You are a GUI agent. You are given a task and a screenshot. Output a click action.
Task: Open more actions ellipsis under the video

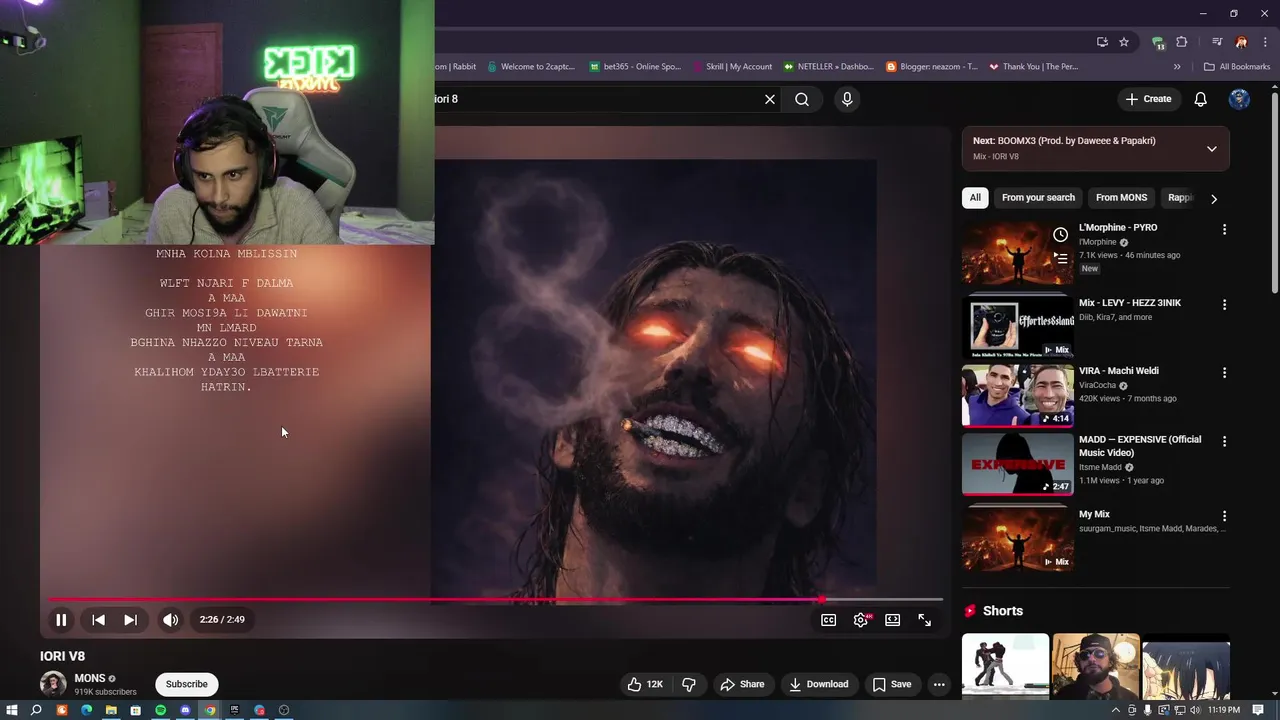[938, 684]
